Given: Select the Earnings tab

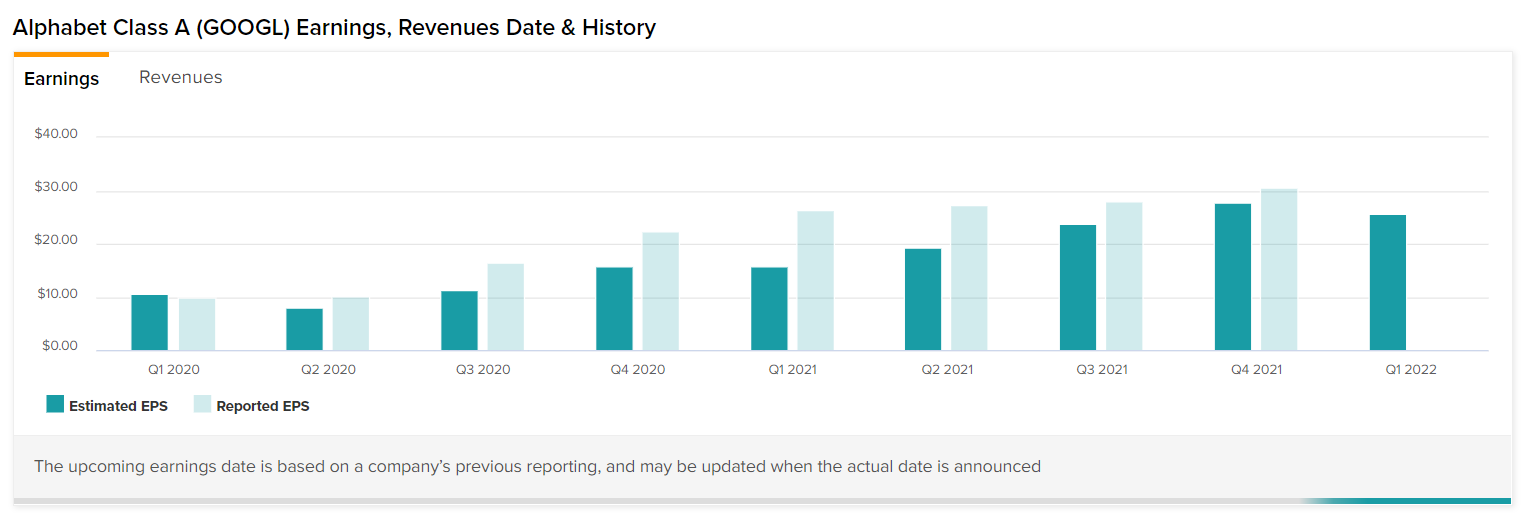Looking at the screenshot, I should pos(61,78).
